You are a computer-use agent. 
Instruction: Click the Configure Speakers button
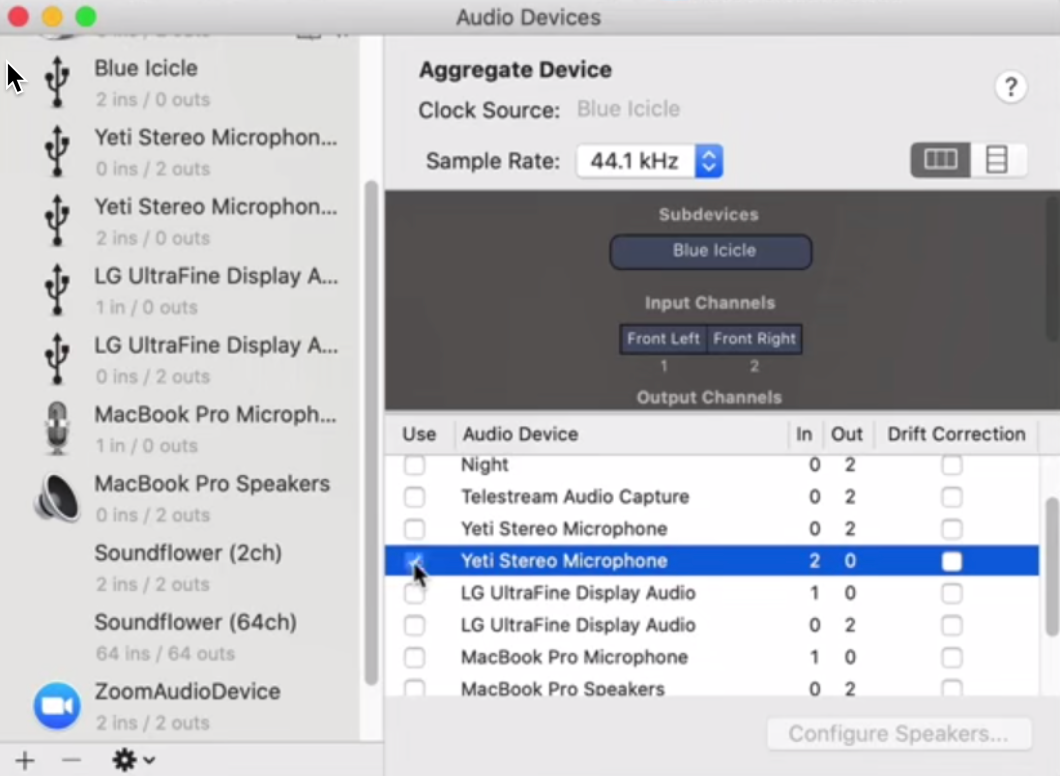pos(899,734)
